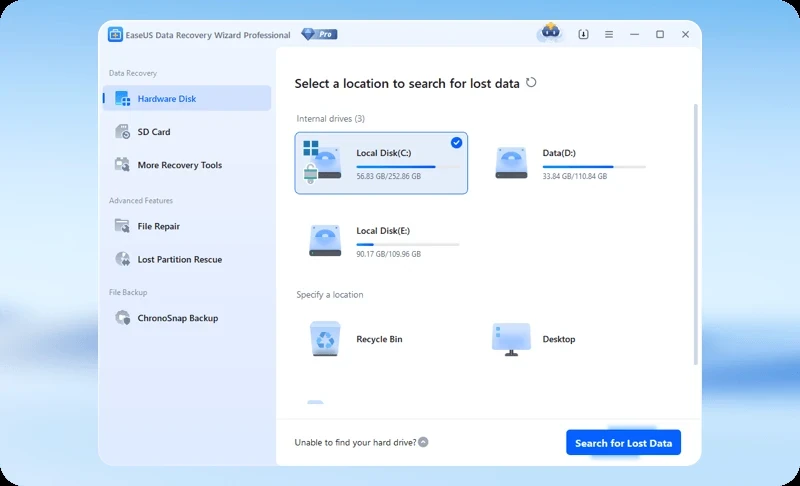Refresh the drive list icon
Screen dimensions: 800x486
[x=531, y=82]
